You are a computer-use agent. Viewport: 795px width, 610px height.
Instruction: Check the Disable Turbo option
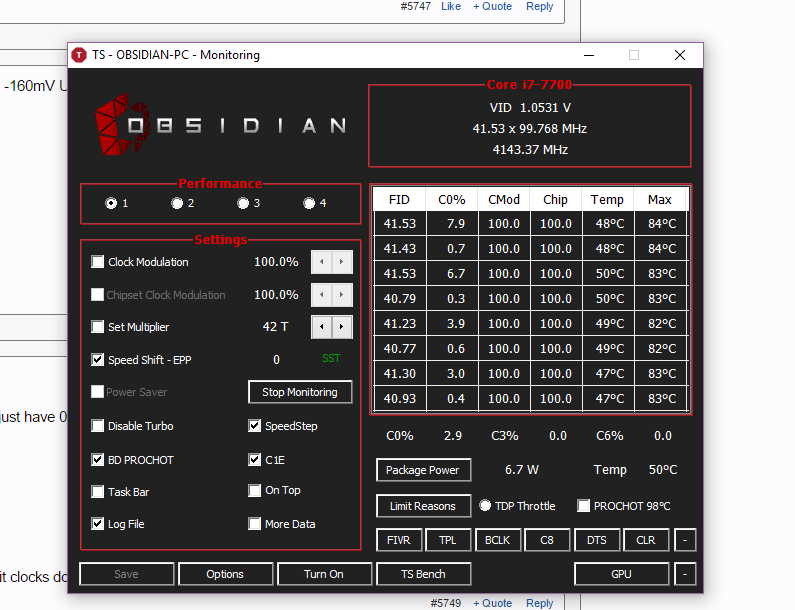click(97, 425)
